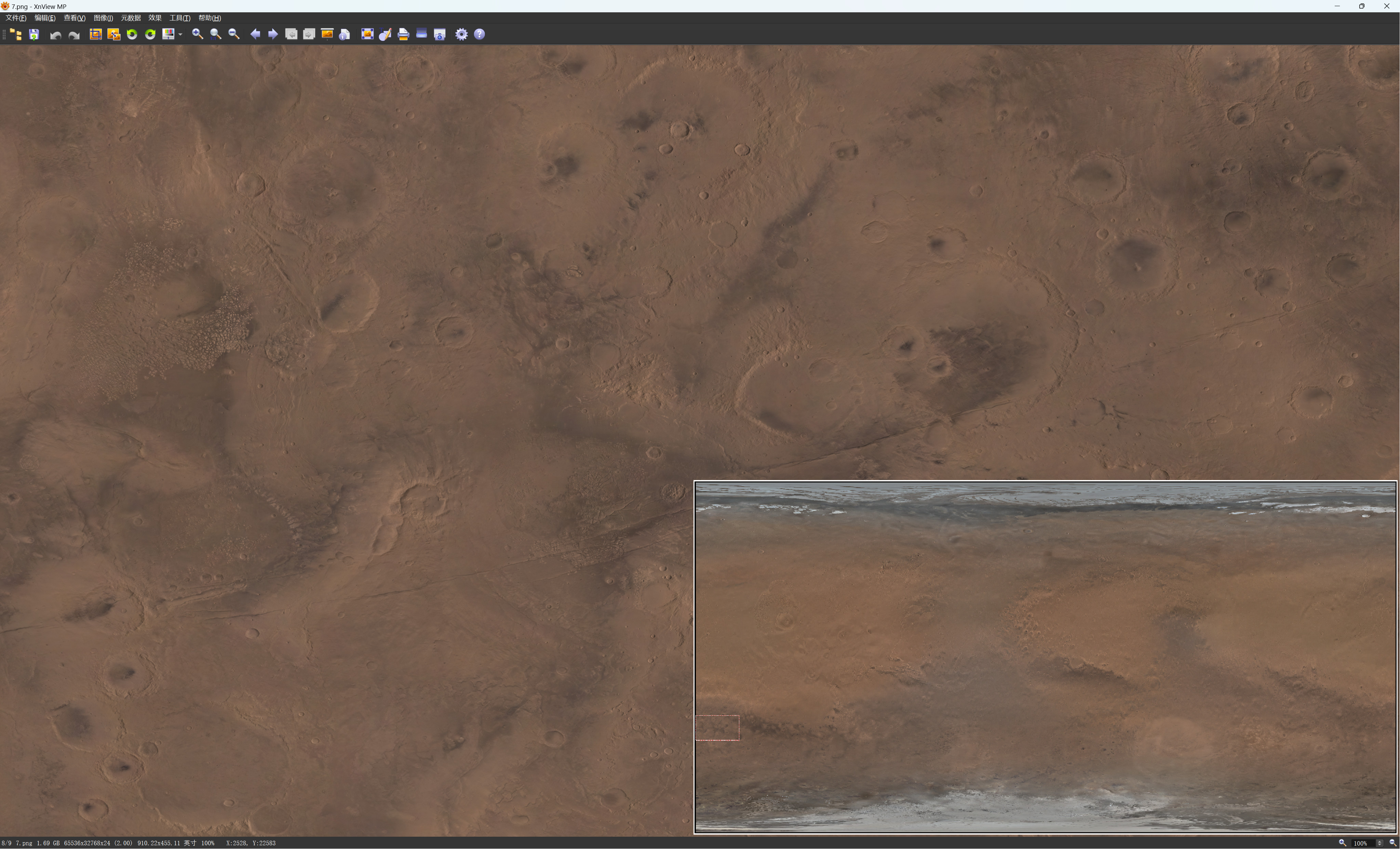Viewport: 1400px width, 849px height.
Task: Open the 效果 menu
Action: click(x=154, y=18)
